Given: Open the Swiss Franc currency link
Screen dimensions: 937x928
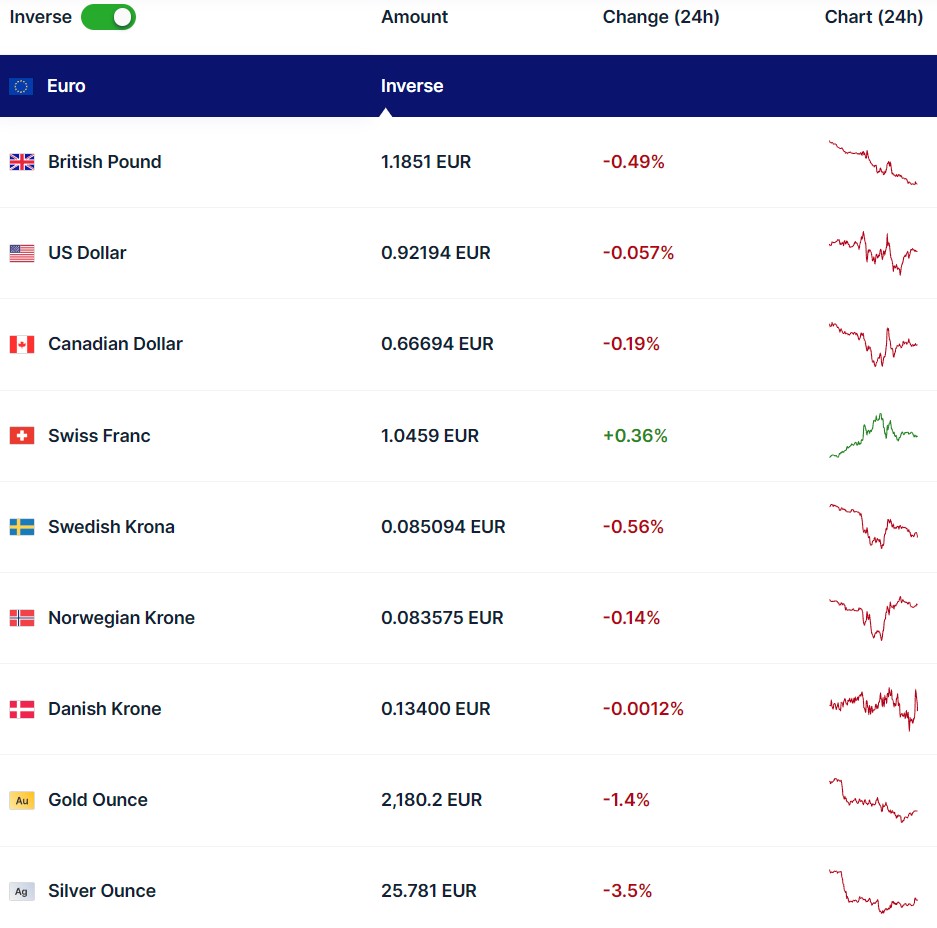Looking at the screenshot, I should pos(99,436).
